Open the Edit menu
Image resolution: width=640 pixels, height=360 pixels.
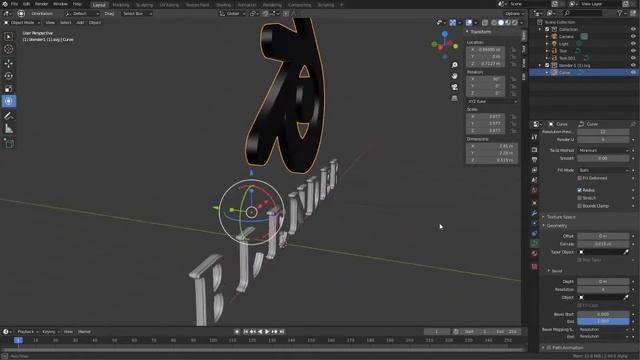[x=27, y=4]
